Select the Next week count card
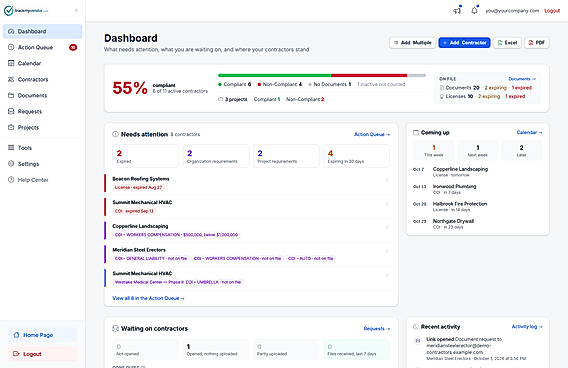Viewport: 568px width, 368px height. pos(477,150)
